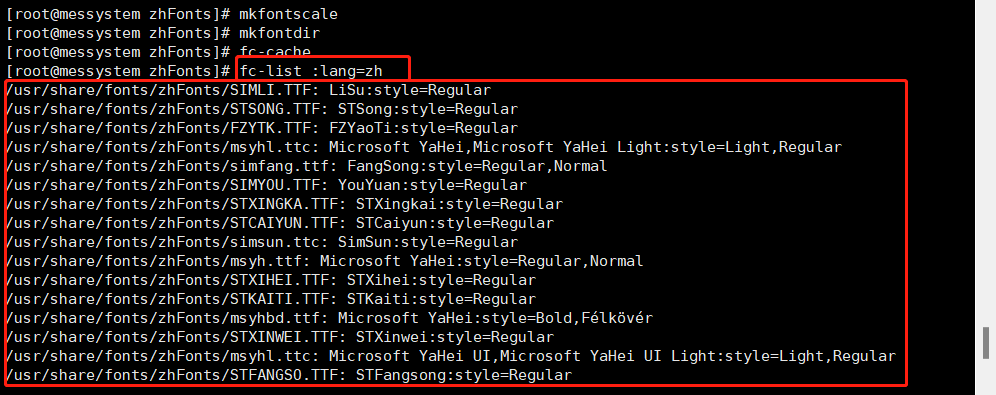996x395 pixels.
Task: Select the STKAITI.TTF STKaiti line
Action: 271,299
